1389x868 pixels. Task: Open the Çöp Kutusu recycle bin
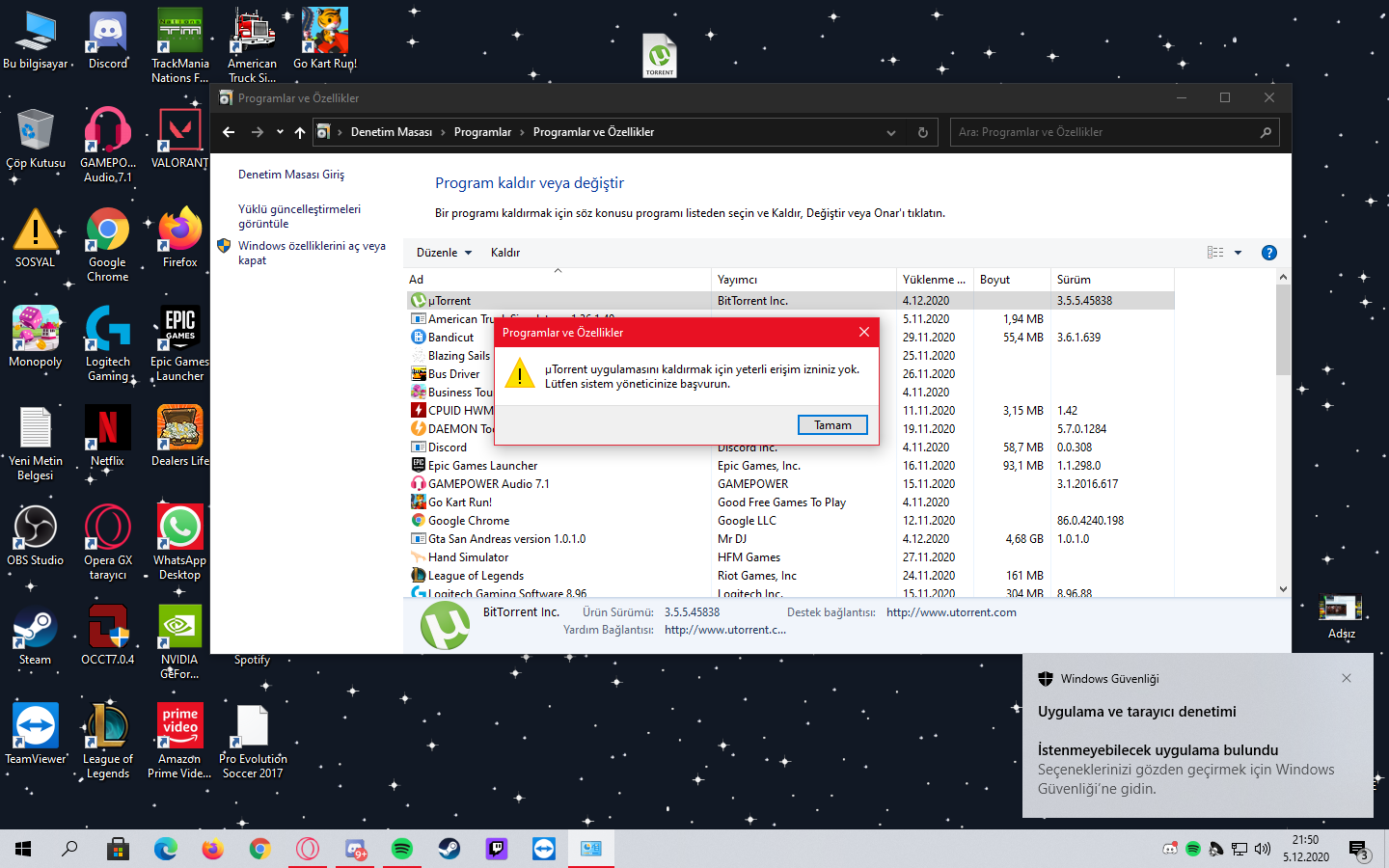36,139
